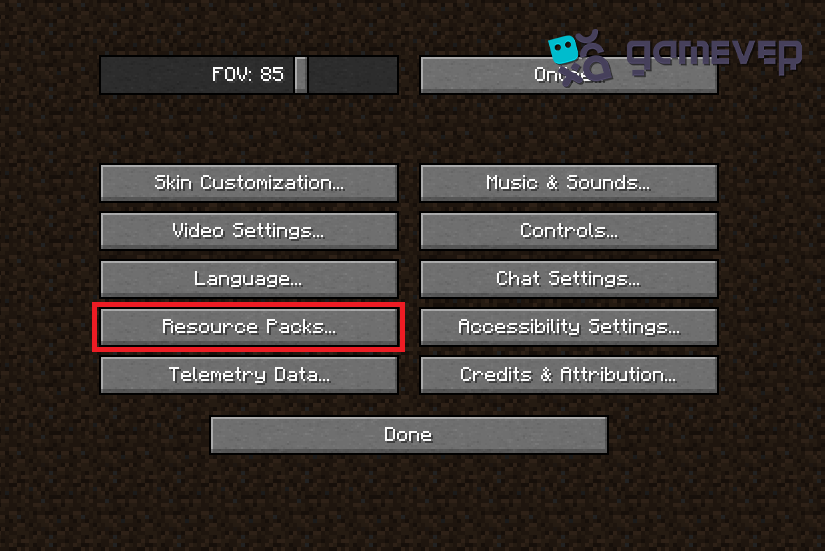Show Credits & Attribution
825x551 pixels.
pos(569,375)
